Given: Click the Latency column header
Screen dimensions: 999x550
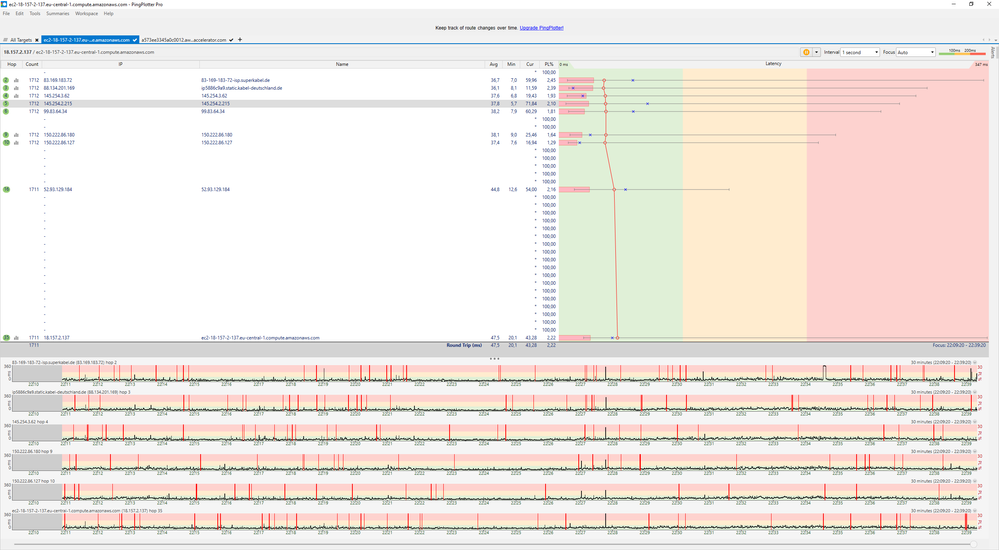Looking at the screenshot, I should (773, 64).
